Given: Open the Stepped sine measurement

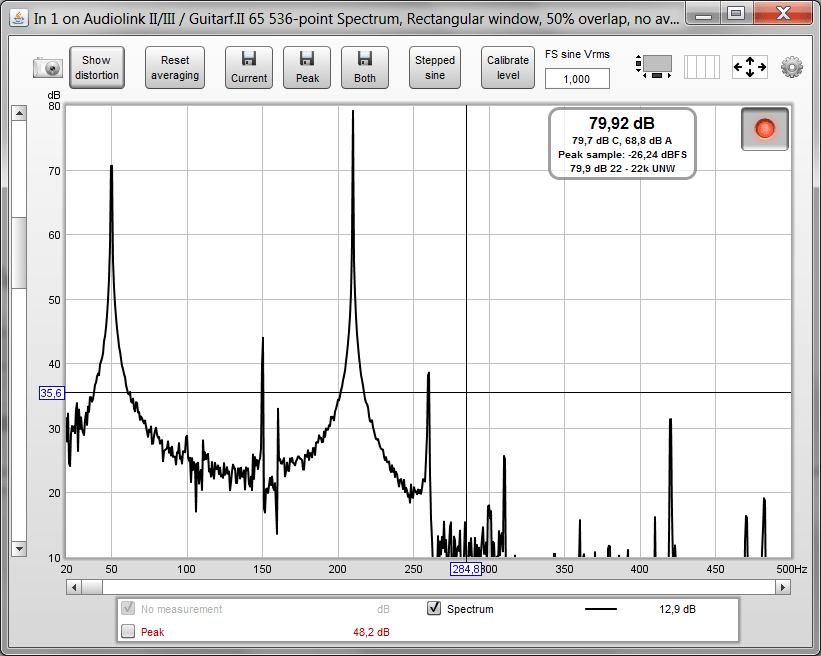Looking at the screenshot, I should point(435,68).
